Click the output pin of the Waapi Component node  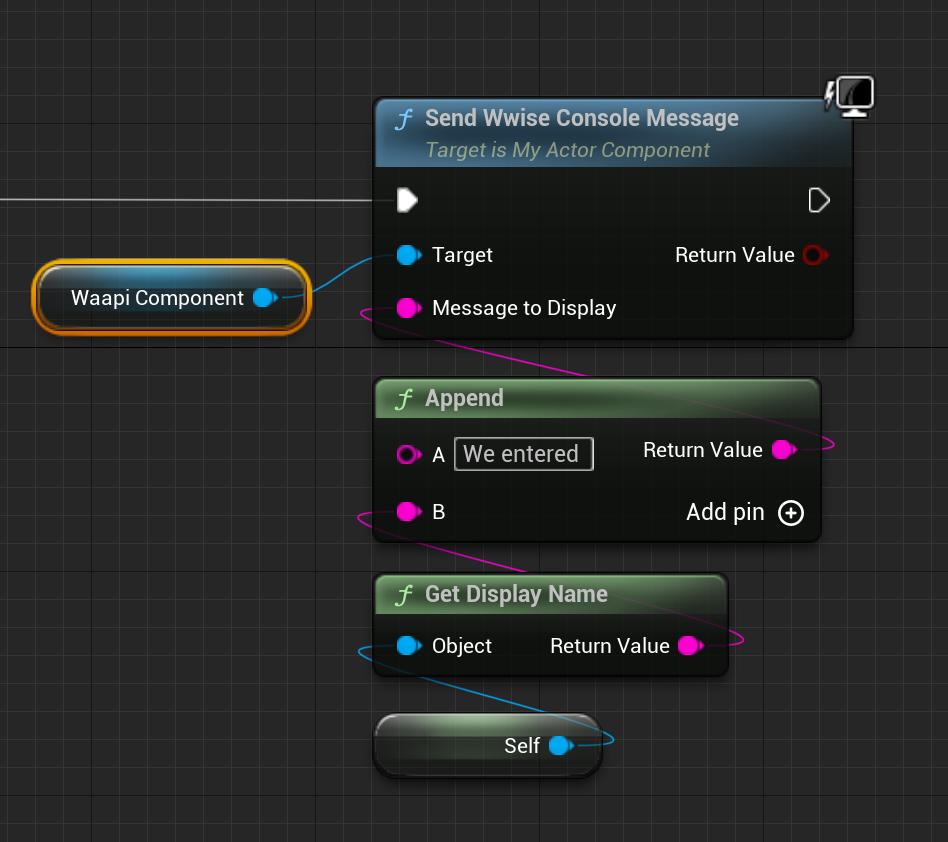pos(265,297)
